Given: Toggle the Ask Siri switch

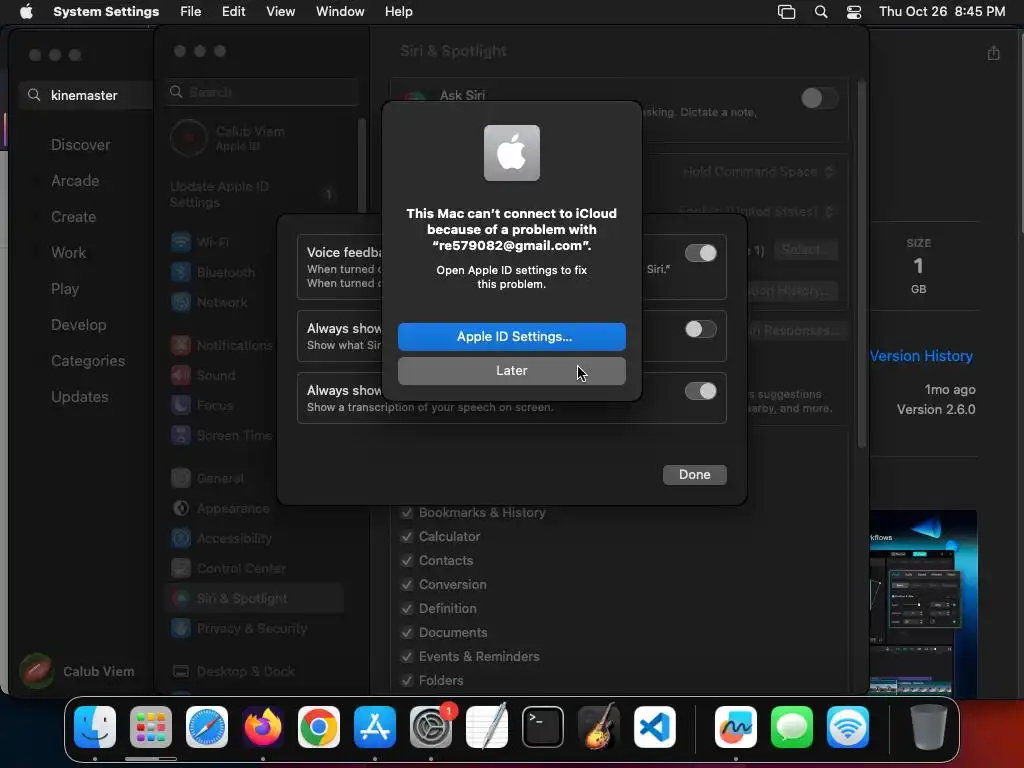Looking at the screenshot, I should [818, 98].
